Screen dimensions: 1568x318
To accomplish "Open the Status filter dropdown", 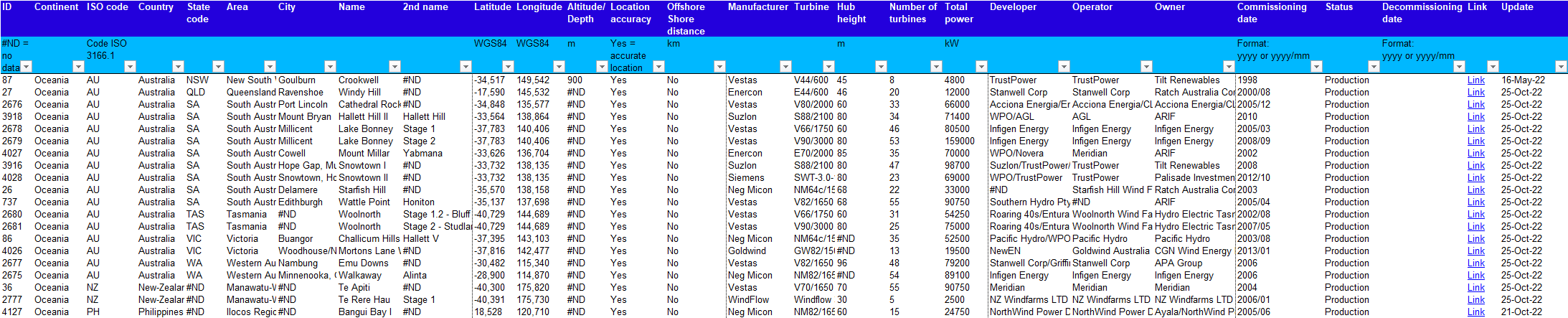I will point(1374,67).
